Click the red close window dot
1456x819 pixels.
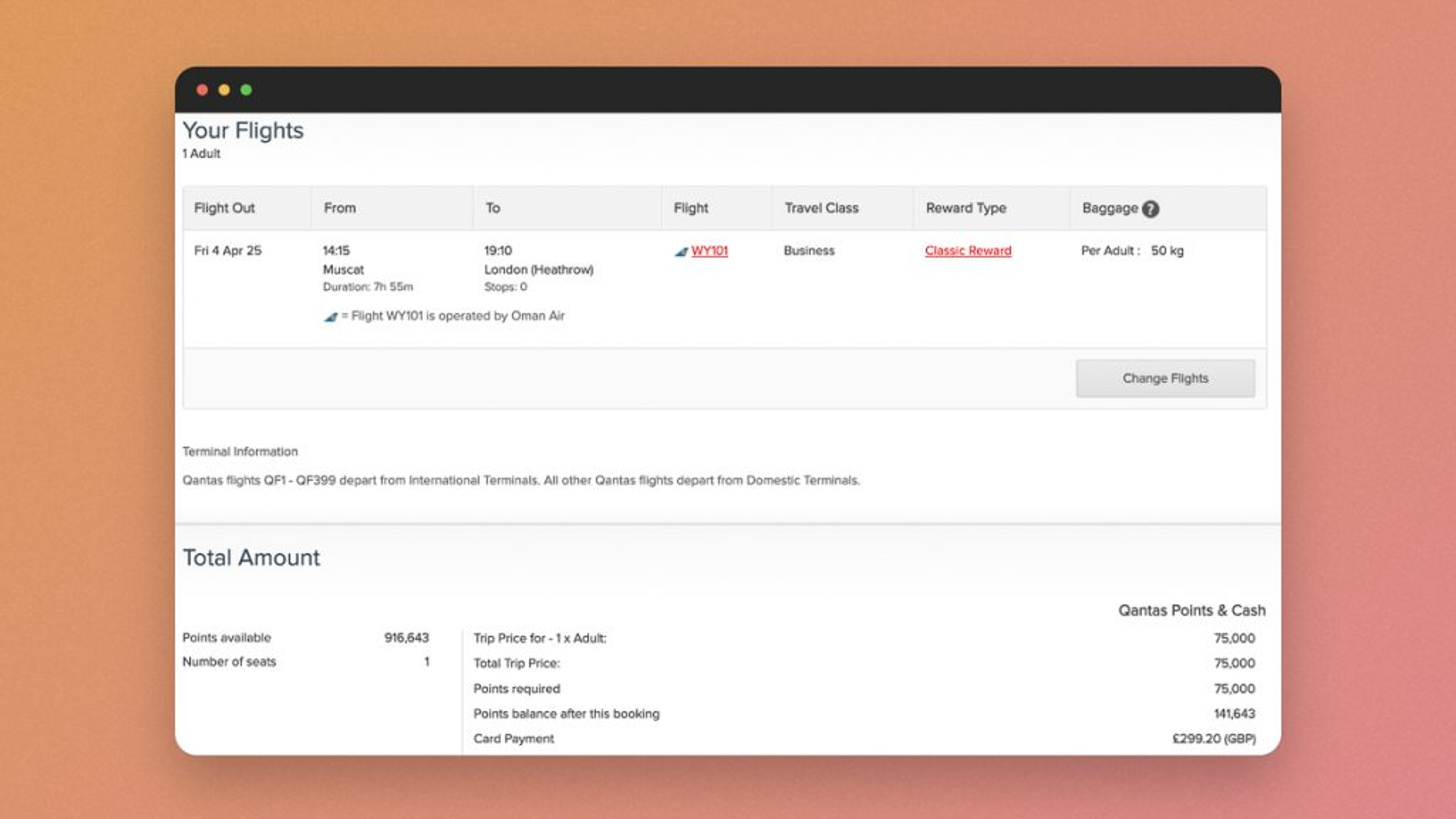(x=202, y=90)
